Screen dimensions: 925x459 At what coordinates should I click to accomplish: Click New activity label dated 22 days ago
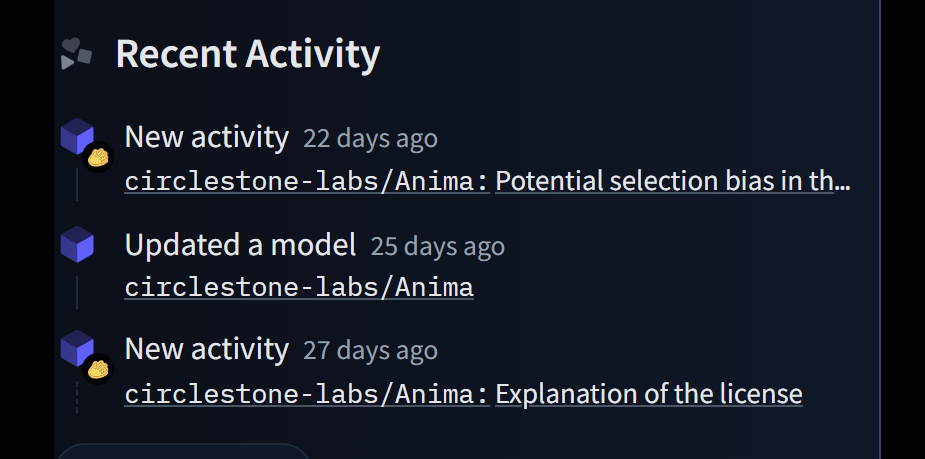[x=206, y=137]
